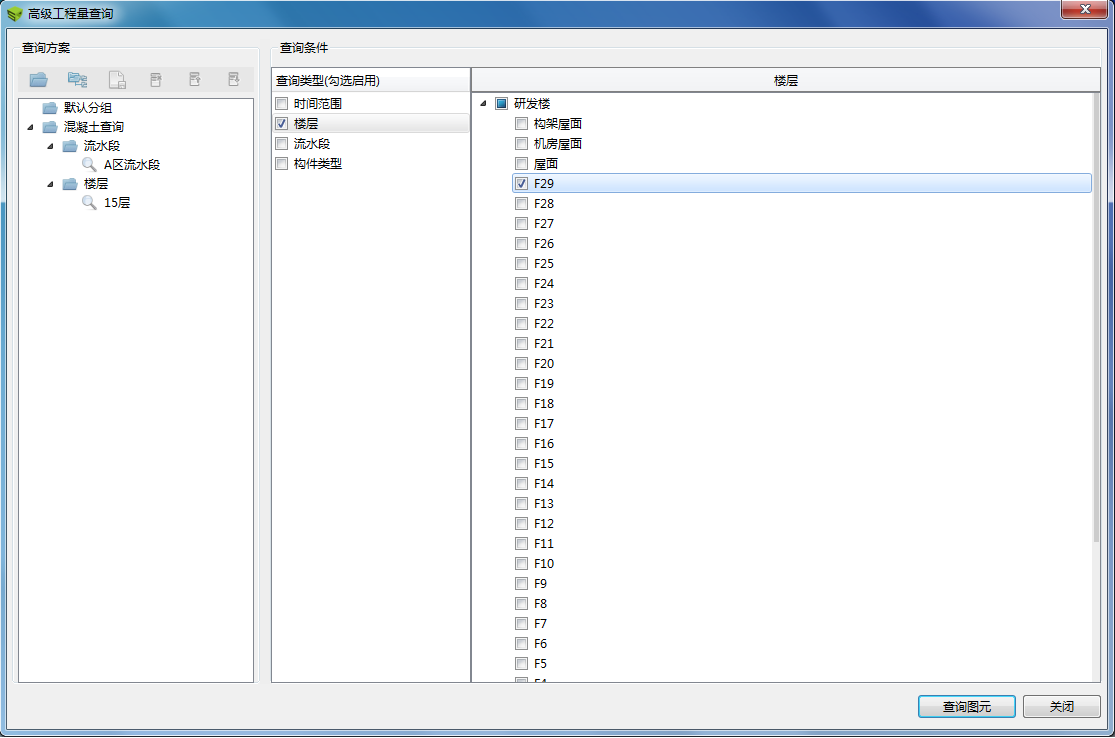Click the 楼层 folder icon in scheme tree
1115x738 pixels.
[70, 184]
